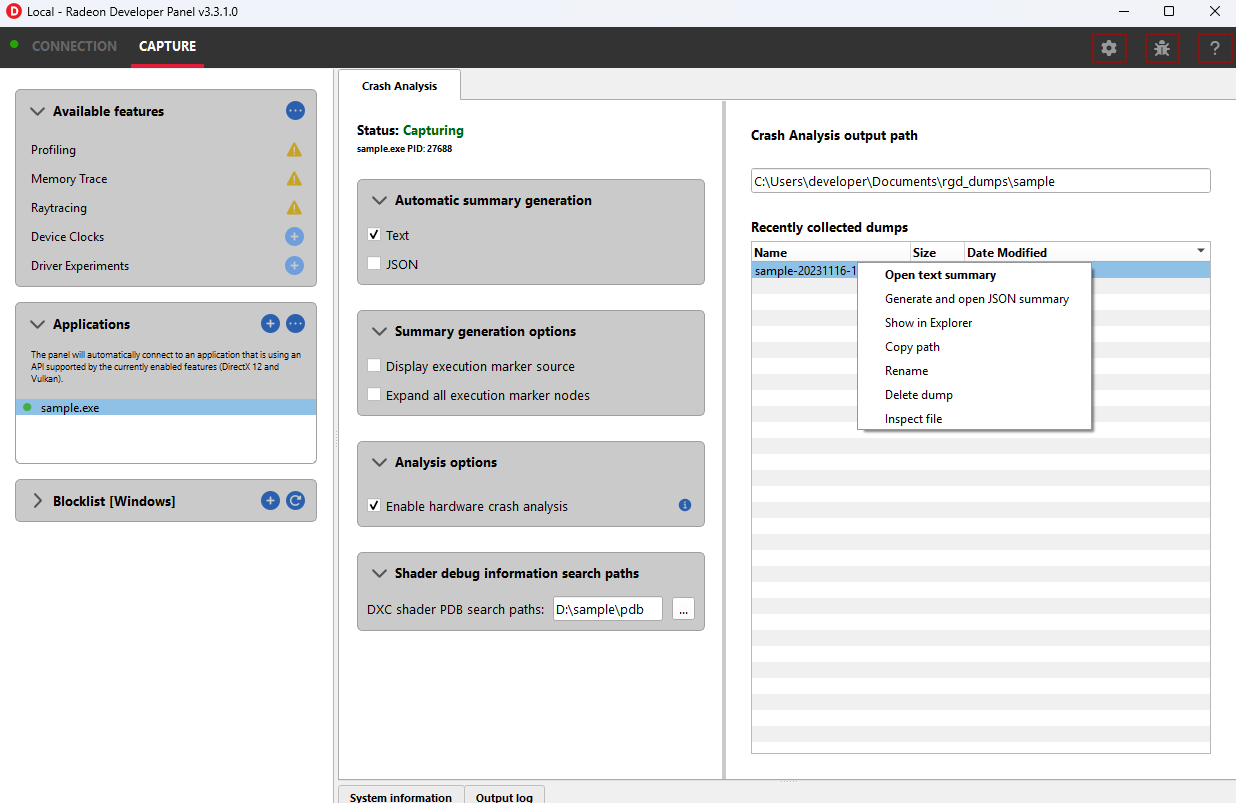Check Display execution marker source
Image resolution: width=1236 pixels, height=803 pixels.
(374, 366)
